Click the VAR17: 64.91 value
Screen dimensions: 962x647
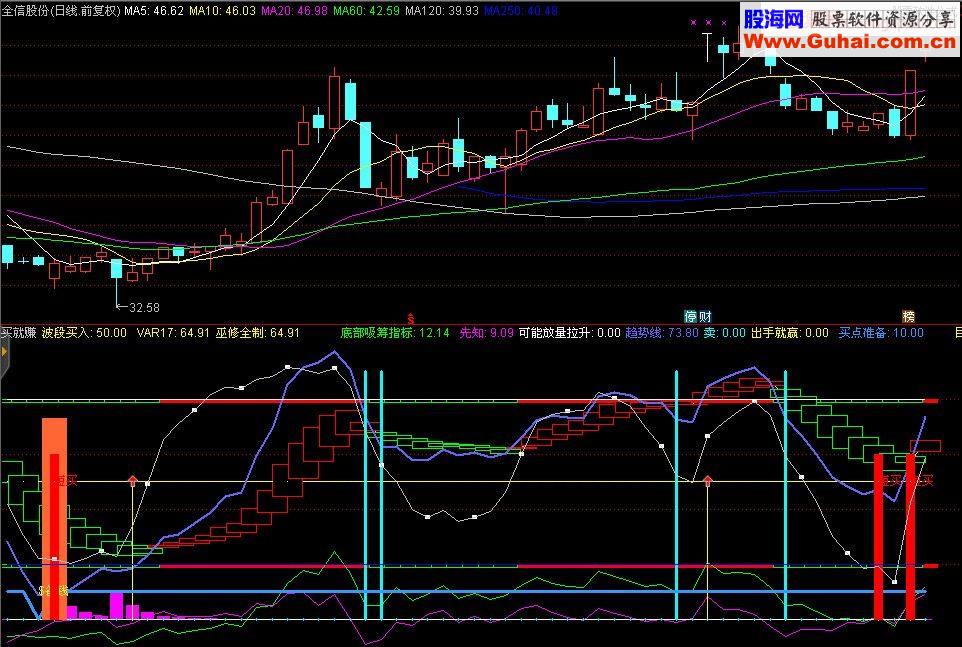click(173, 333)
